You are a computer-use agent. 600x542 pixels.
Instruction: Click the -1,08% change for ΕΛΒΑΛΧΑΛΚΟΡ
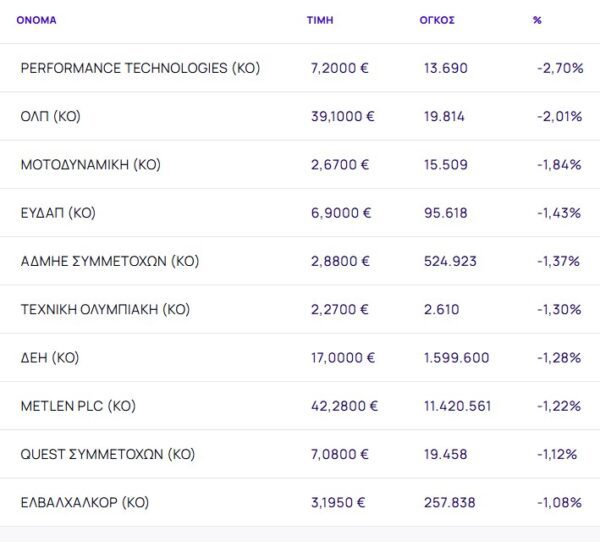click(x=559, y=502)
